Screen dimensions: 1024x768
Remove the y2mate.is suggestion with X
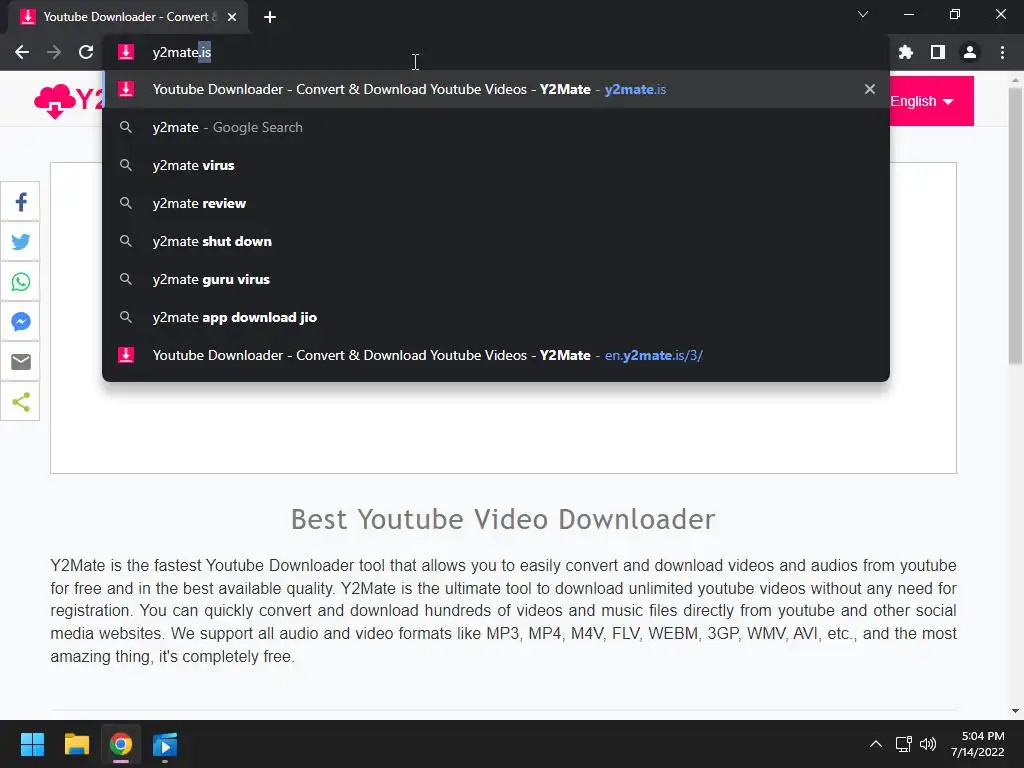[x=870, y=89]
